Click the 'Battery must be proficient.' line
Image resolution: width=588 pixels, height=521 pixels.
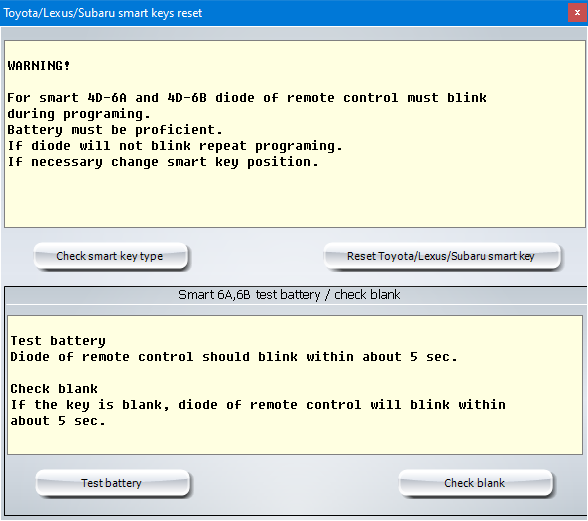click(115, 130)
